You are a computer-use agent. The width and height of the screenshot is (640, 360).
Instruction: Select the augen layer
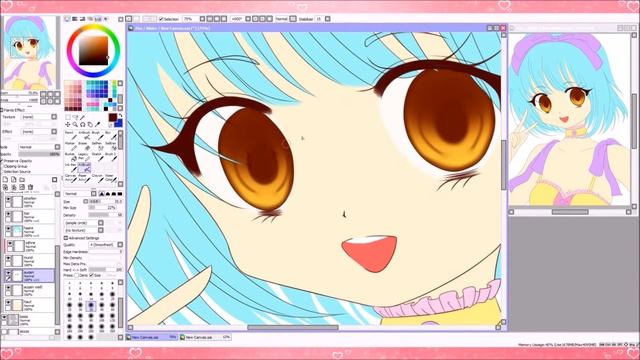point(29,275)
